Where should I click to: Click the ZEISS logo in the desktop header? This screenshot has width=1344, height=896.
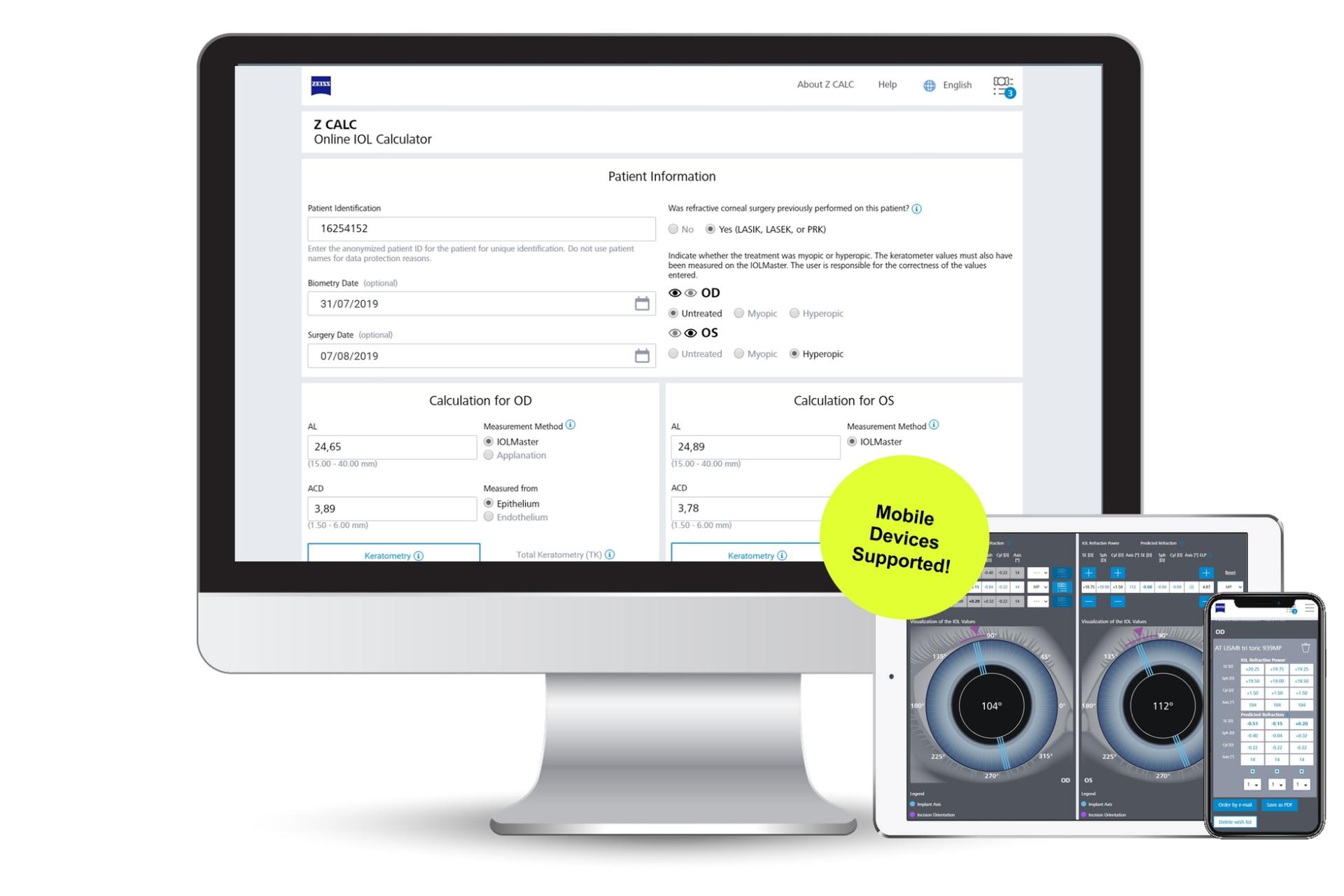pos(321,85)
